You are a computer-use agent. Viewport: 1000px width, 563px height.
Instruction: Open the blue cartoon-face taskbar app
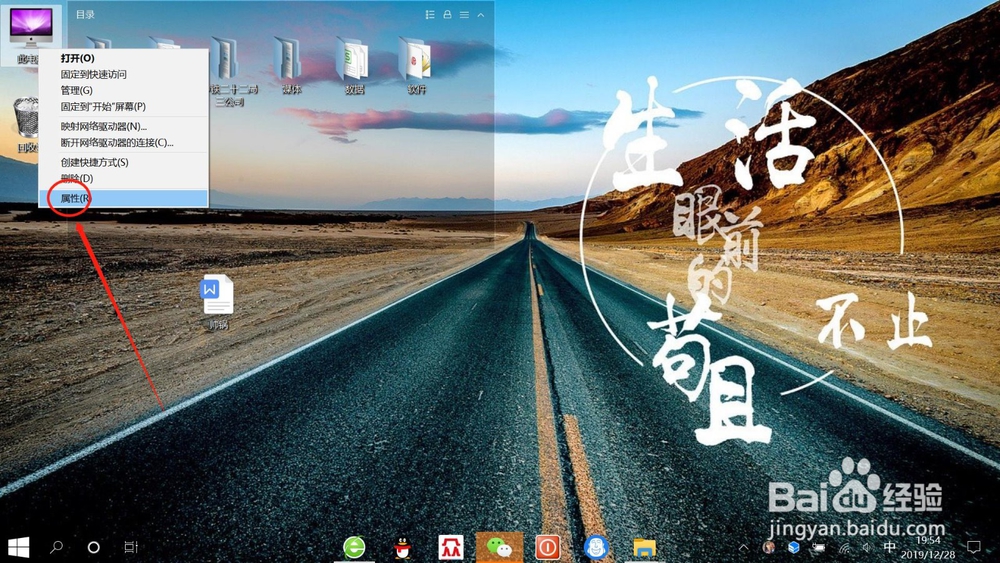[x=596, y=547]
